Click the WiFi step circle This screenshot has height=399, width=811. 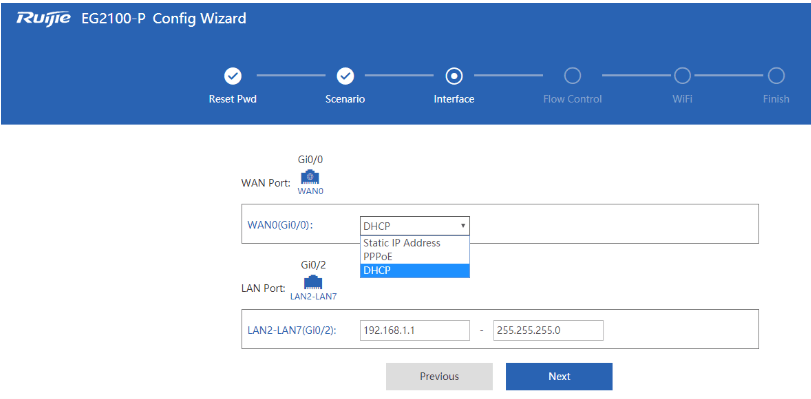682,76
